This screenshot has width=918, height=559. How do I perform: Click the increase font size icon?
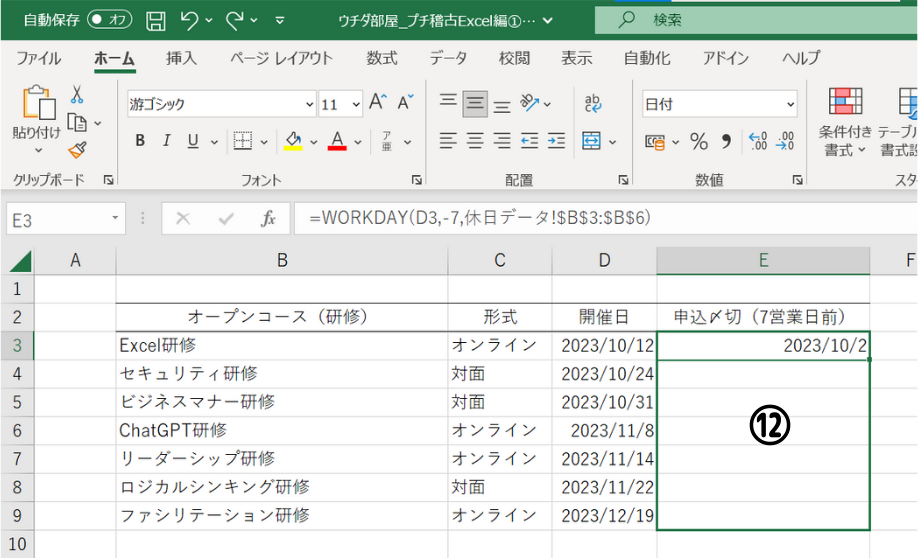pyautogui.click(x=378, y=103)
